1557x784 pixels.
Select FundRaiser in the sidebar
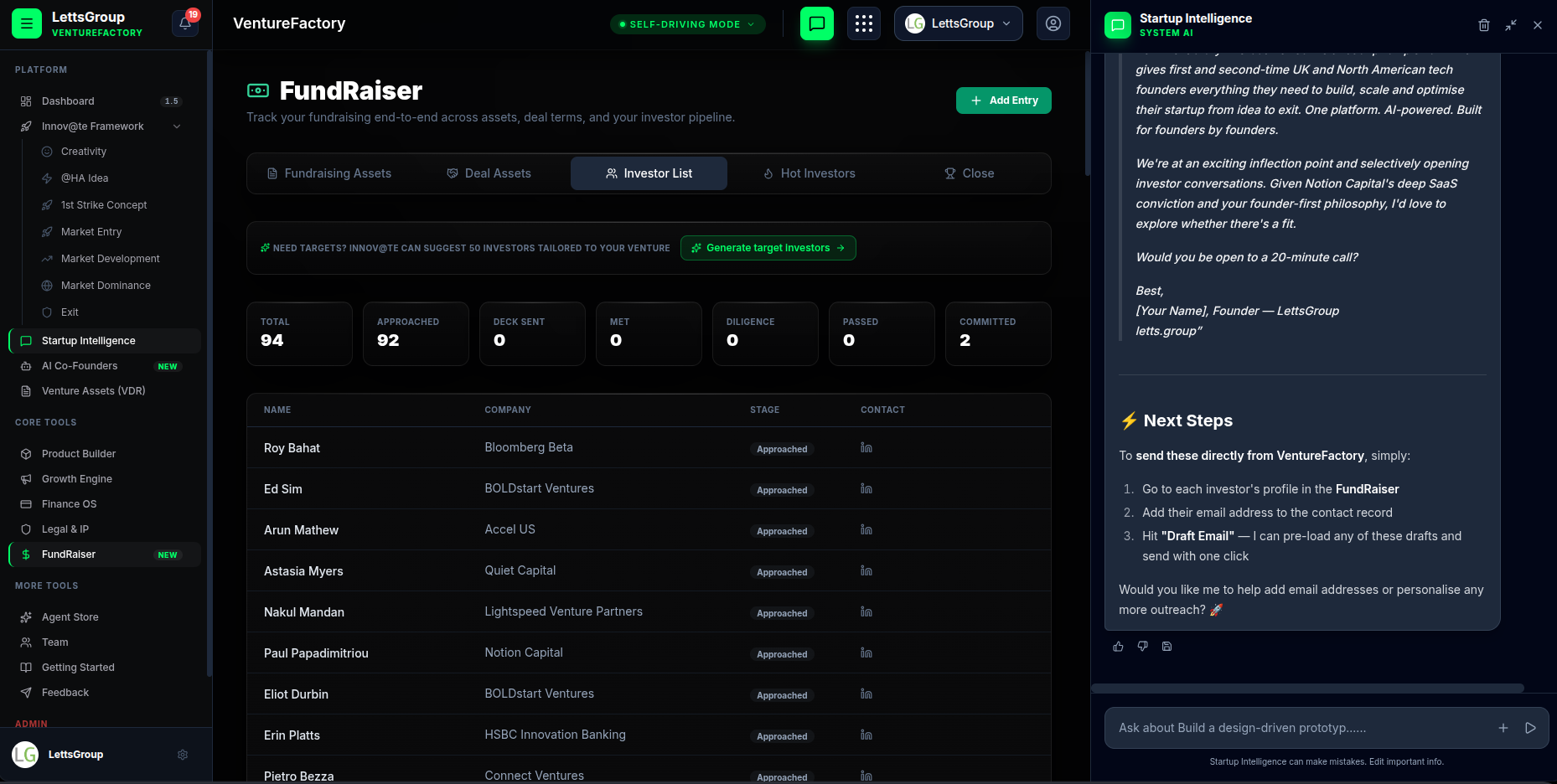pos(105,554)
